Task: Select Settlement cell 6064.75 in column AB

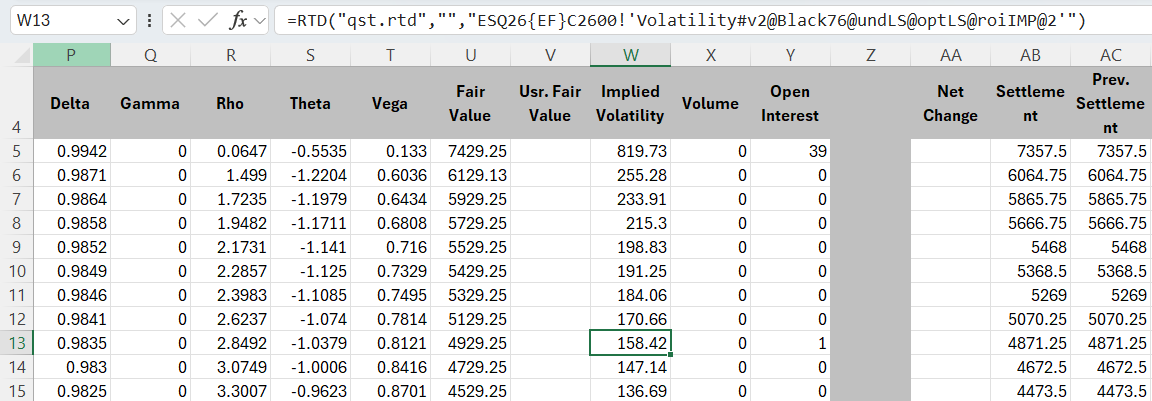Action: [1031, 176]
